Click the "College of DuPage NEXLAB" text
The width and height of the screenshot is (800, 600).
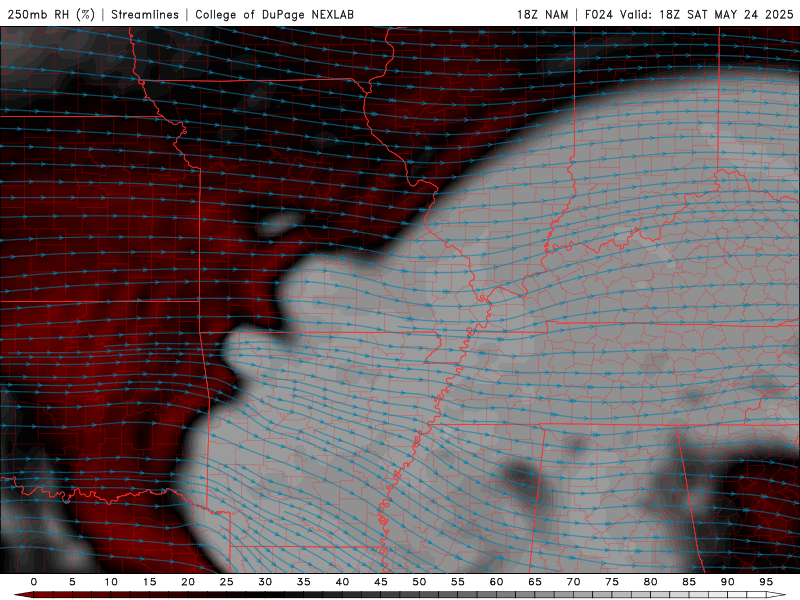pyautogui.click(x=274, y=14)
